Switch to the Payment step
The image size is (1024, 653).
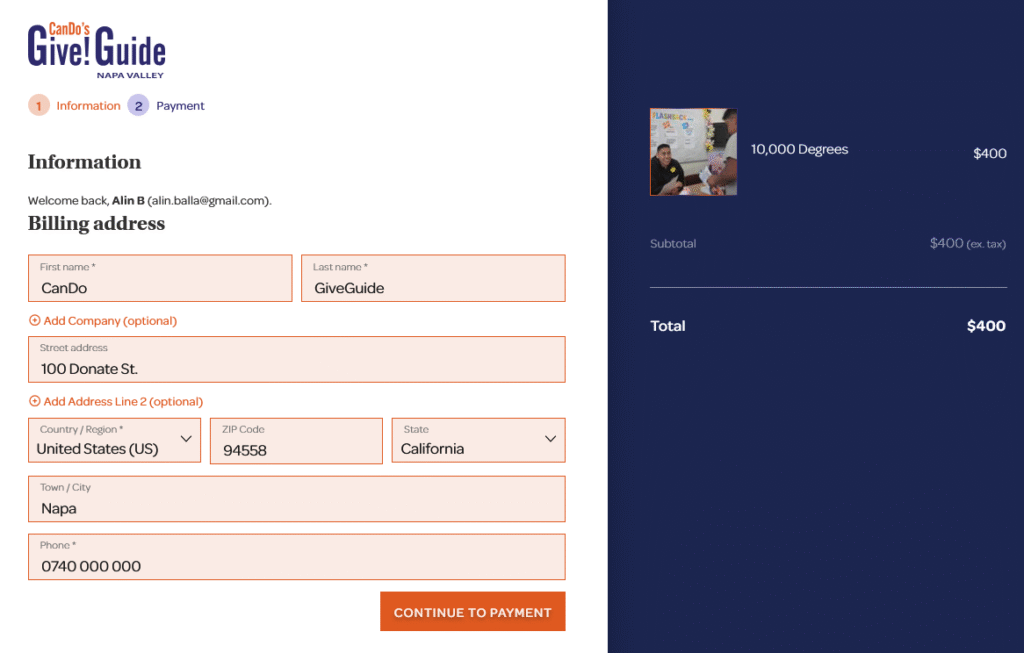181,105
